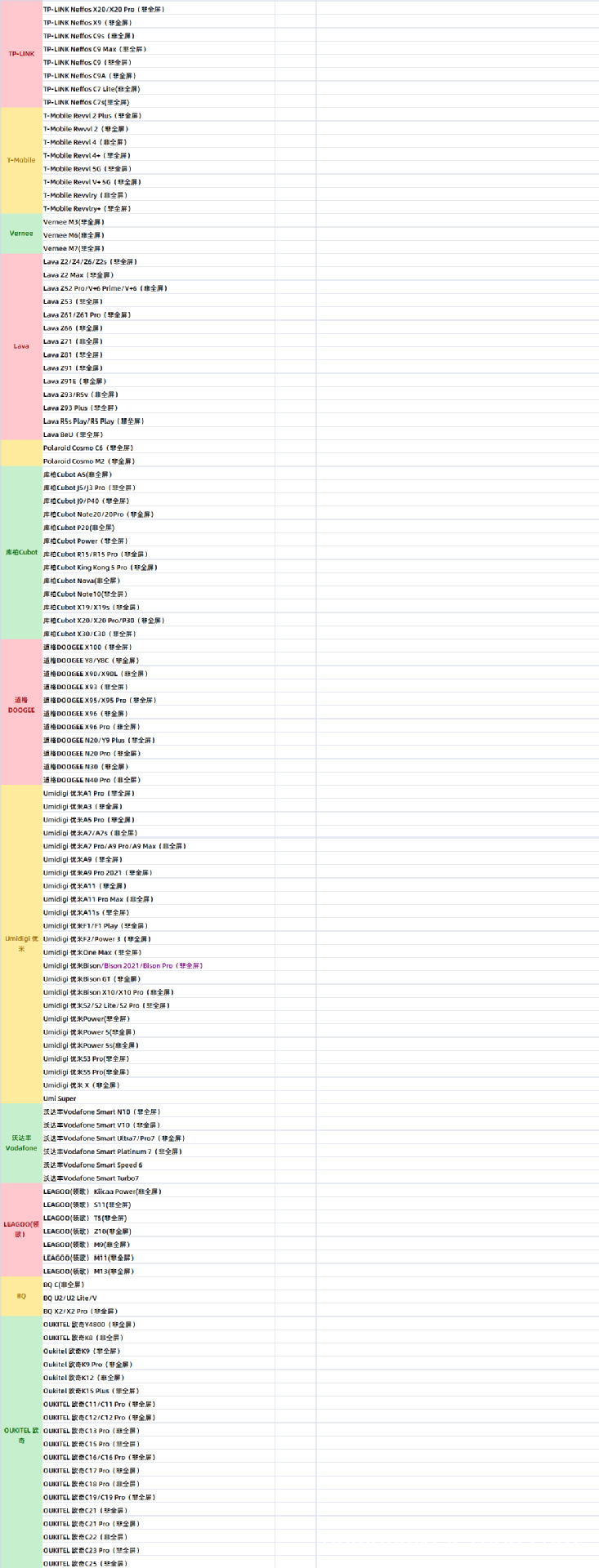Select the Umidigi 优米Bison GT cell

pos(159,979)
